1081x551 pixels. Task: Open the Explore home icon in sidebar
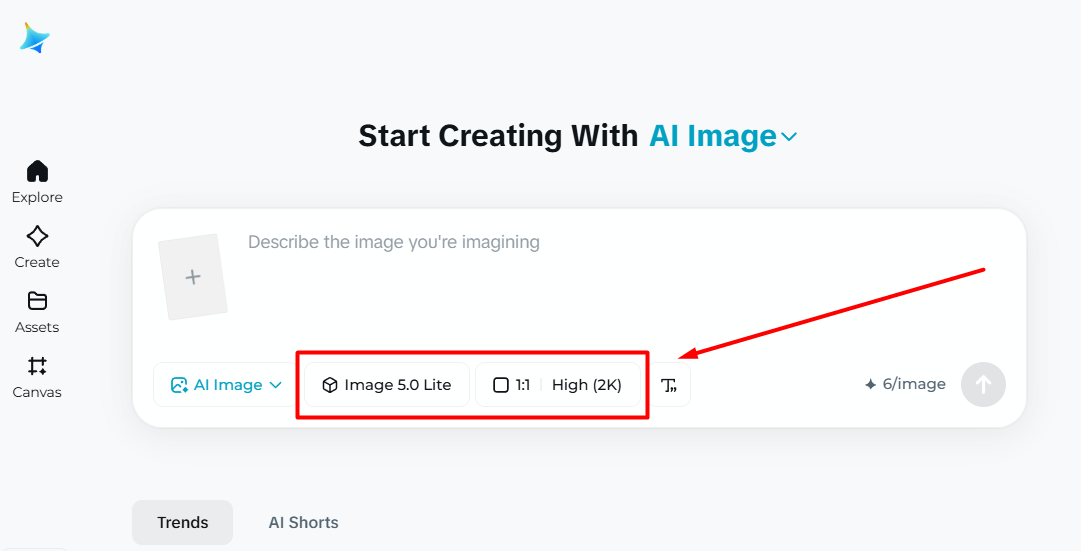point(37,171)
